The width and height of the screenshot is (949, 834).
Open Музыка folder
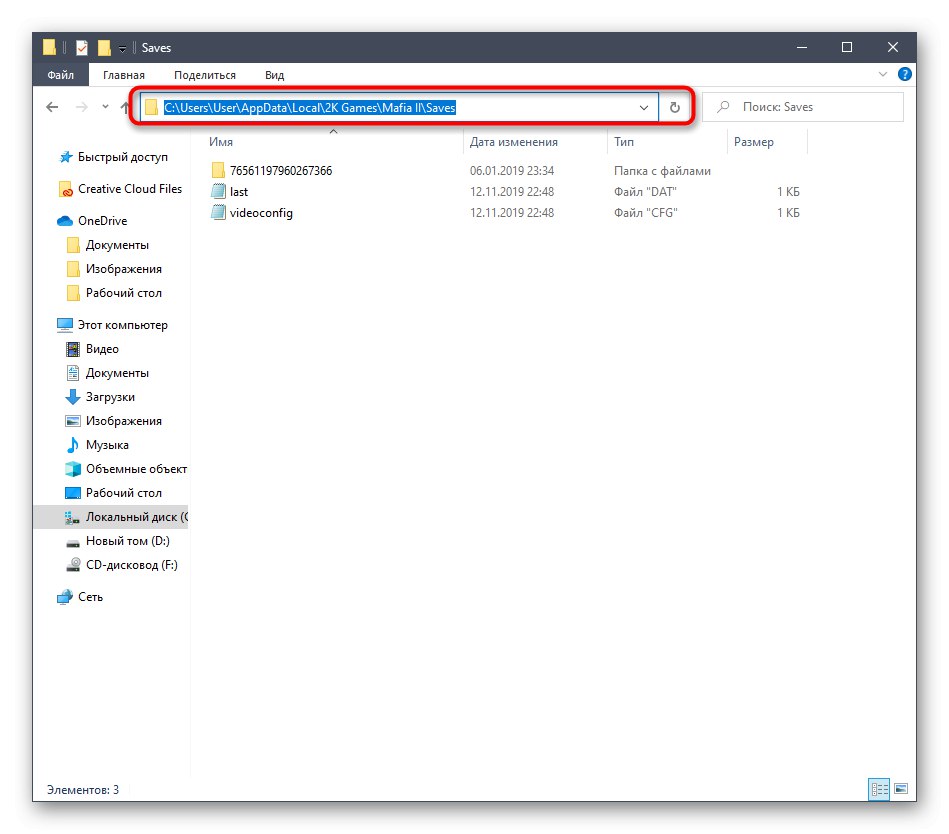(x=107, y=445)
